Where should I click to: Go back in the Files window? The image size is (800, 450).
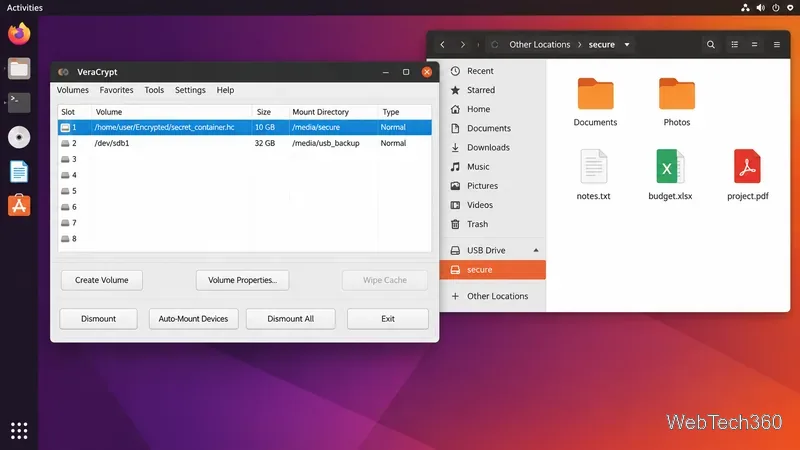point(442,44)
